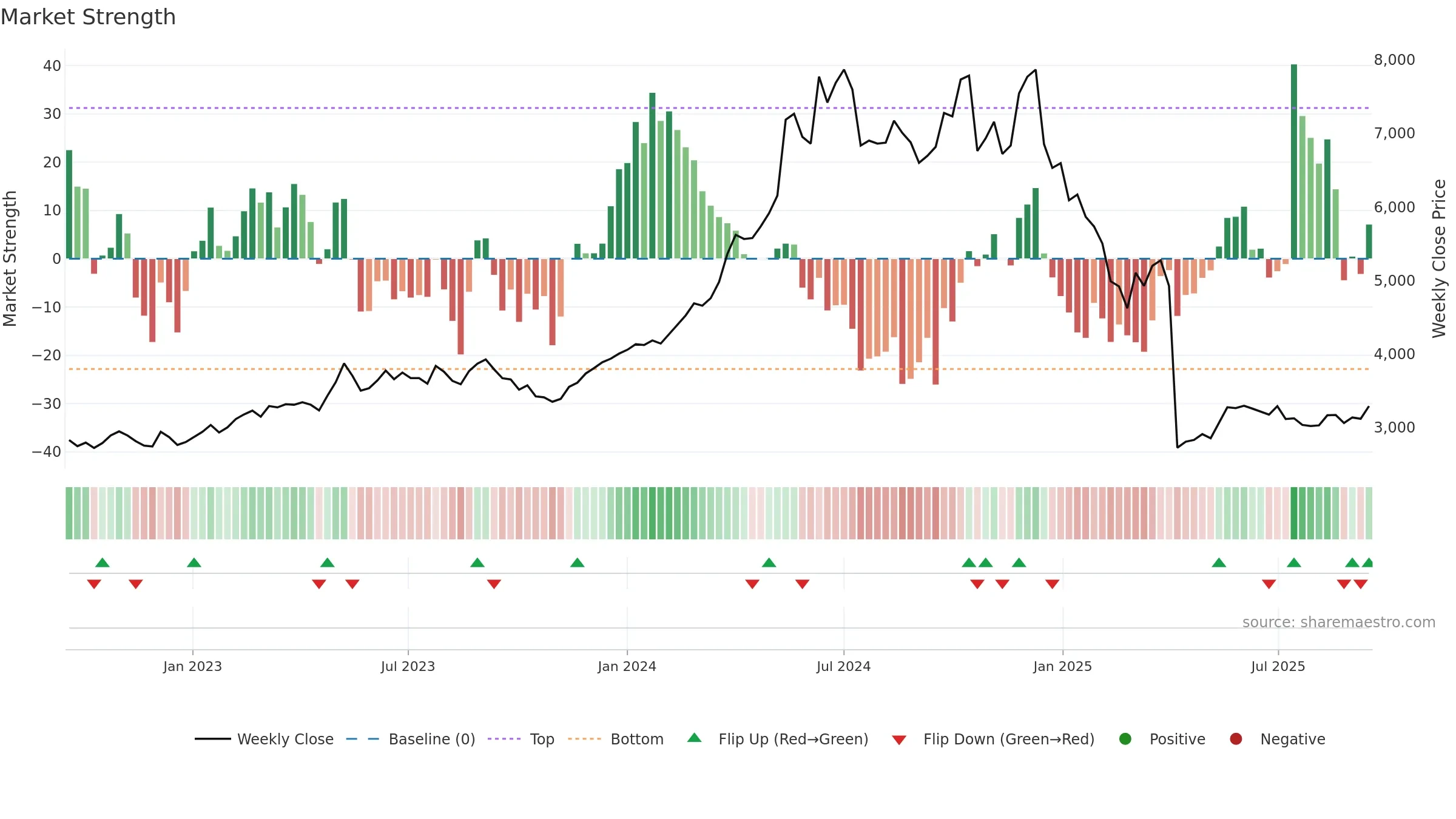Toggle Flip Up (Red→Green) legend entry
Viewport: 1456px width, 819px height.
click(x=777, y=739)
